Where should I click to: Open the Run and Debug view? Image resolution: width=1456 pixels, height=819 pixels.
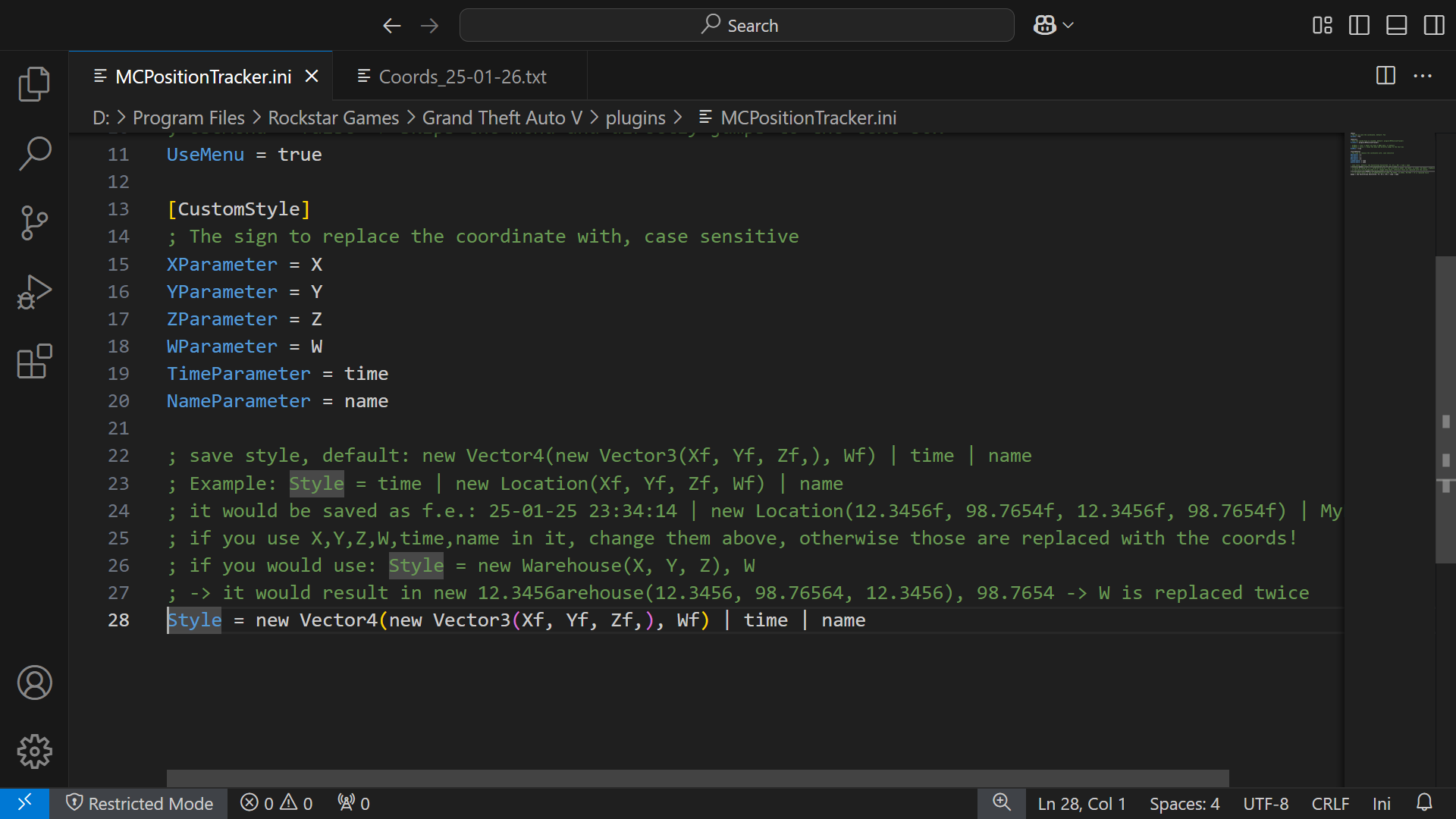[34, 293]
